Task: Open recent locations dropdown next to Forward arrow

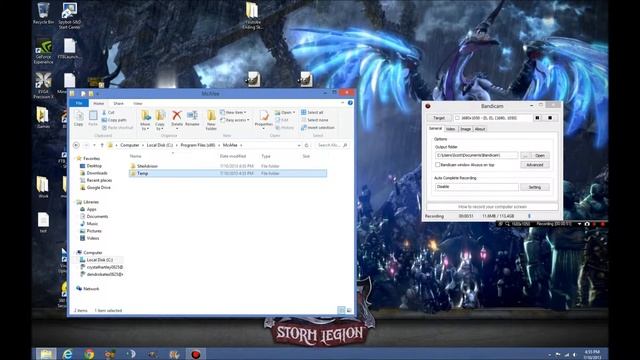Action: [x=94, y=145]
